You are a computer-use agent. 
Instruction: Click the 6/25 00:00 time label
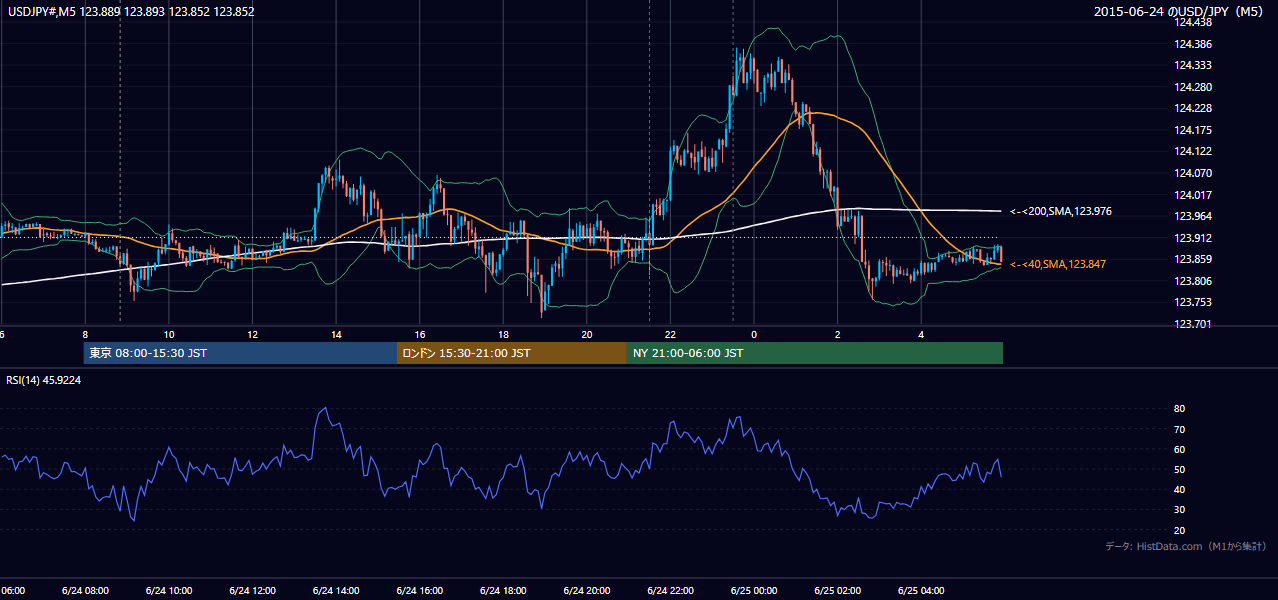[x=754, y=590]
